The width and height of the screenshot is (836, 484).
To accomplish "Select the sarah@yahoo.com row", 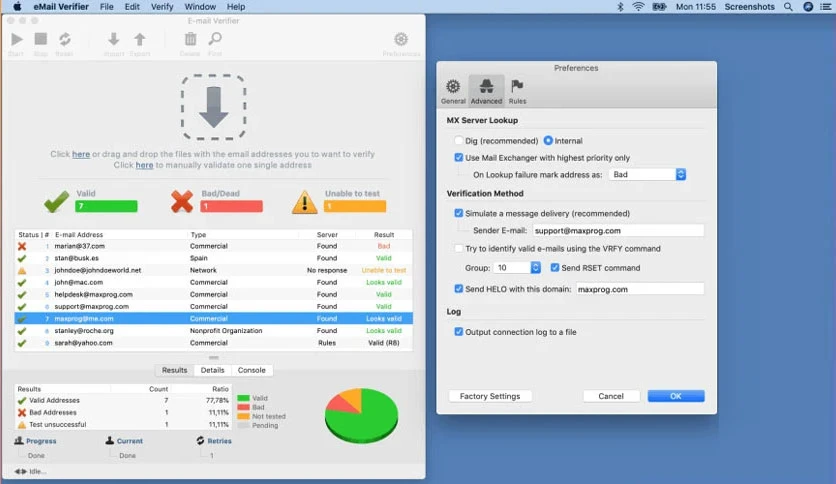I will (x=214, y=343).
